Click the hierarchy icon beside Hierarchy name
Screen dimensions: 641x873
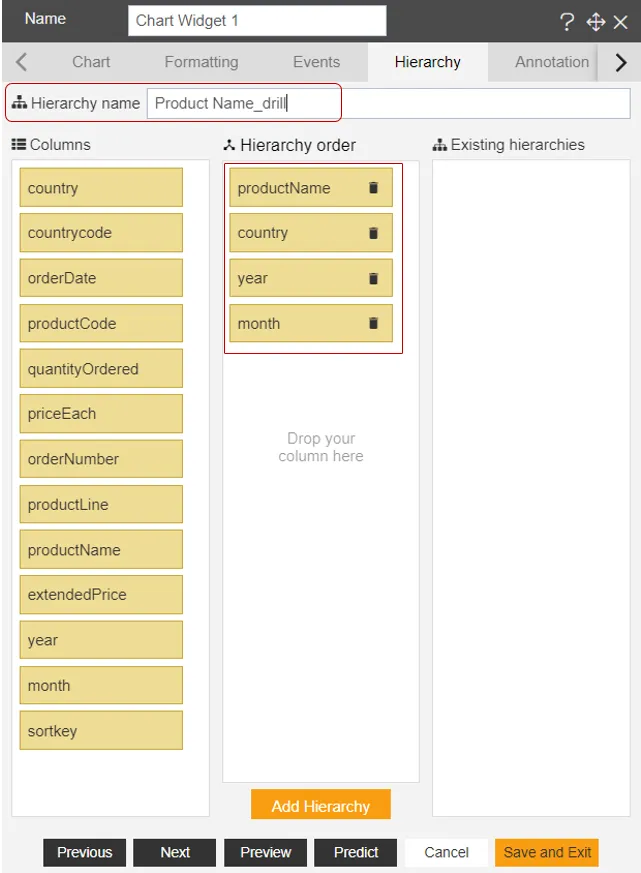(21, 103)
